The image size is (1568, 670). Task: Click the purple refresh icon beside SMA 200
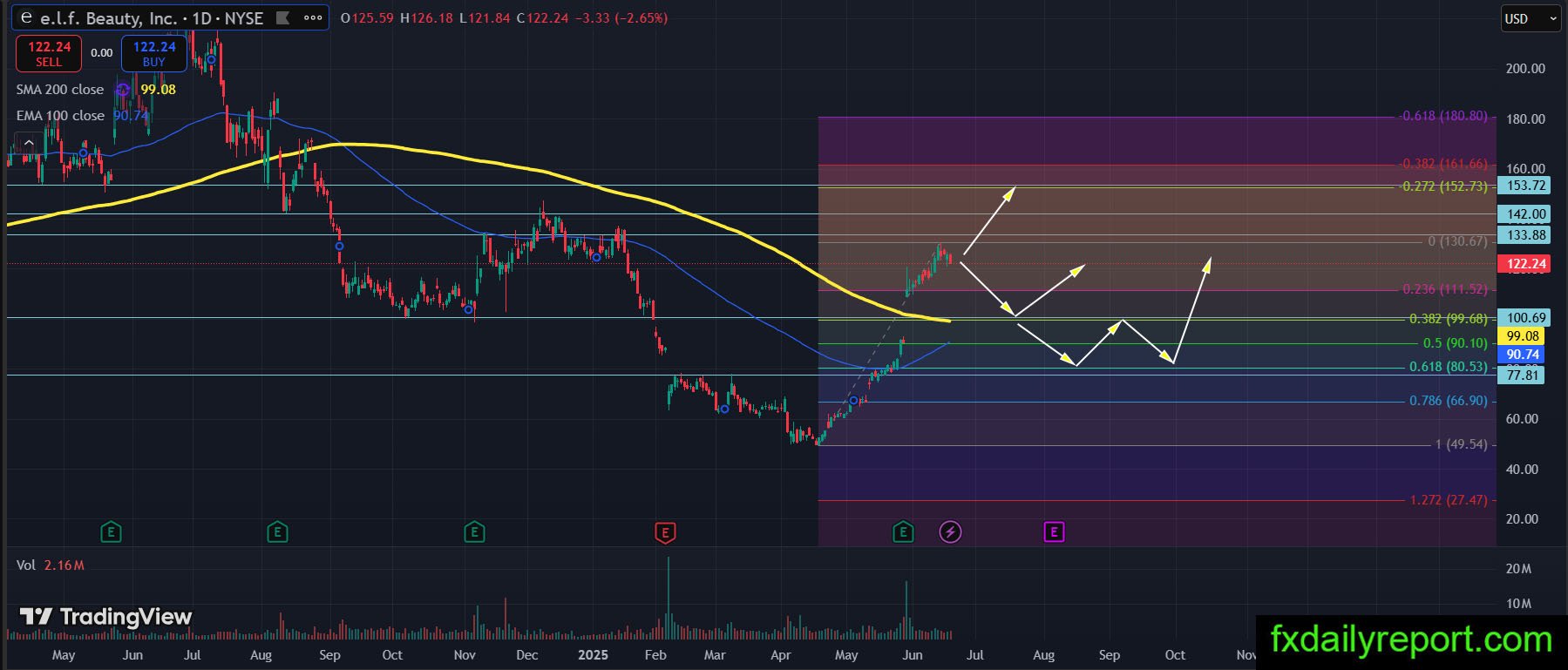click(x=124, y=90)
